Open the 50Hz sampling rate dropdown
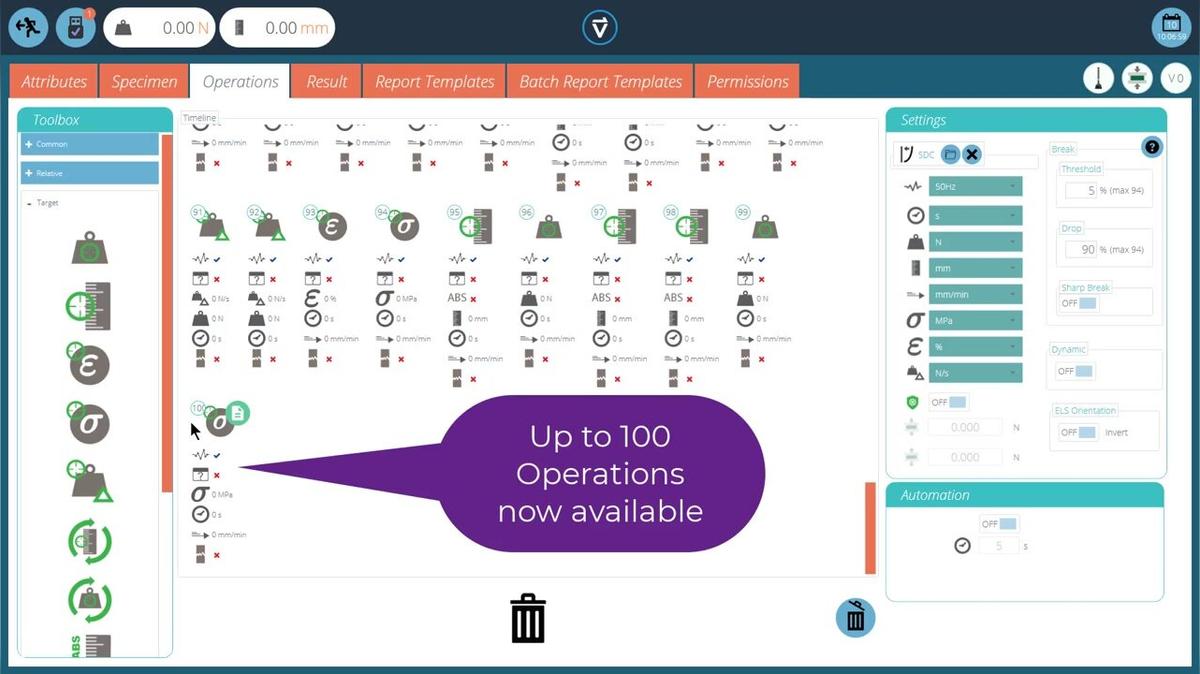The width and height of the screenshot is (1200, 674). point(975,187)
